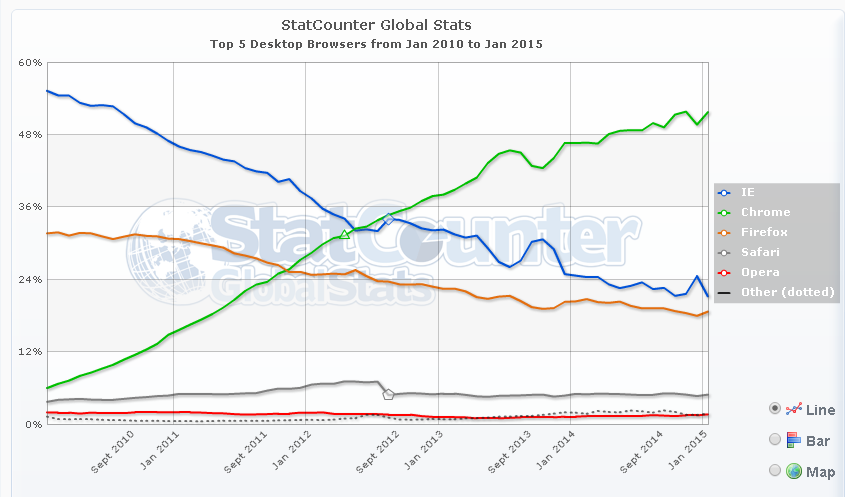Click the bar chart icon

[x=794, y=440]
